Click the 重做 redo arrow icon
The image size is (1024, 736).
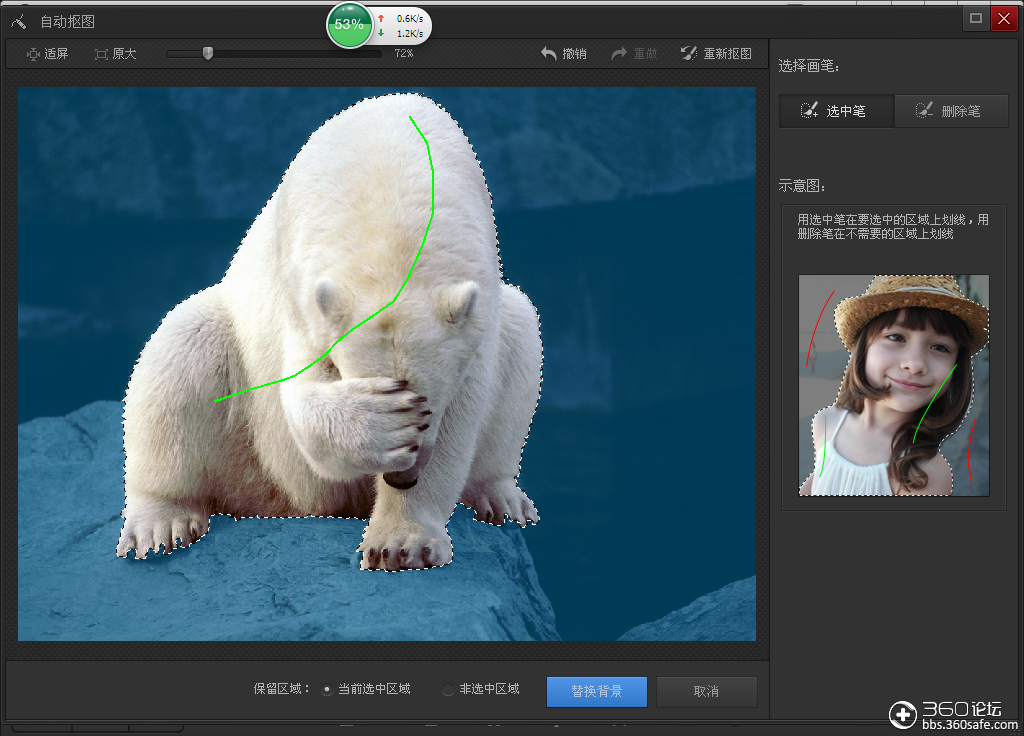(620, 53)
